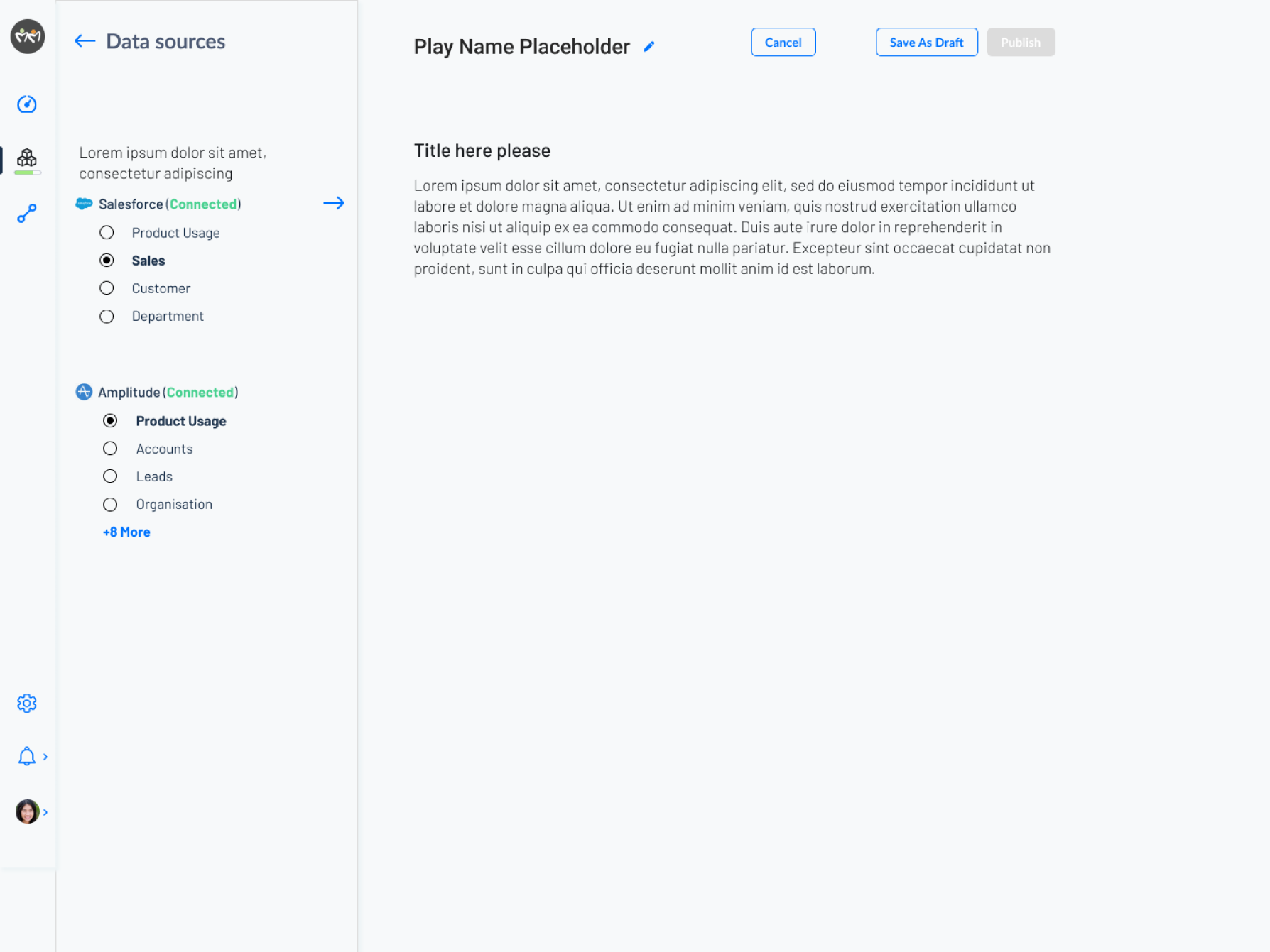Open the dashboard gauge icon in sidebar
The image size is (1270, 952).
(x=27, y=104)
